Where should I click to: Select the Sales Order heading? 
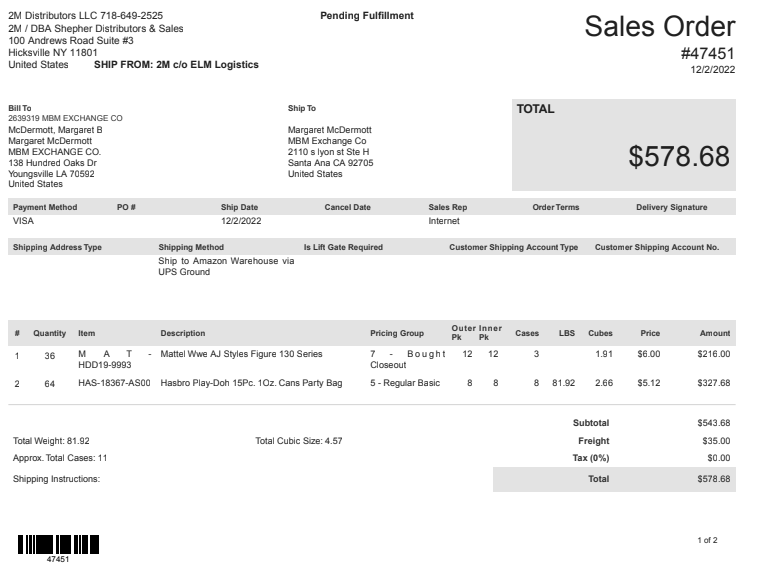(659, 26)
